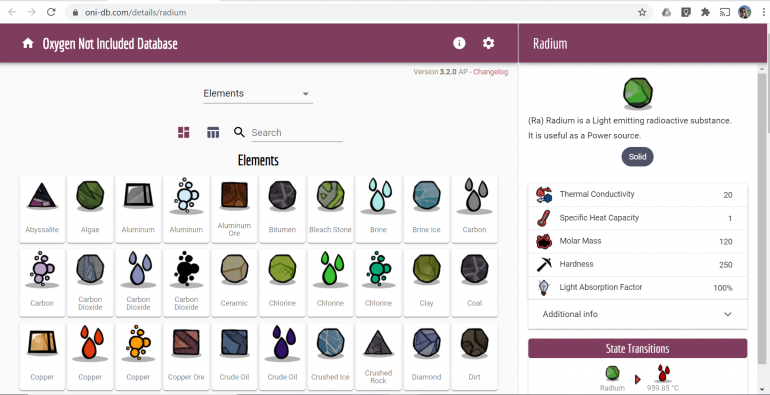Select the 959.85 °C liquid transition icon
The width and height of the screenshot is (770, 395).
663,373
